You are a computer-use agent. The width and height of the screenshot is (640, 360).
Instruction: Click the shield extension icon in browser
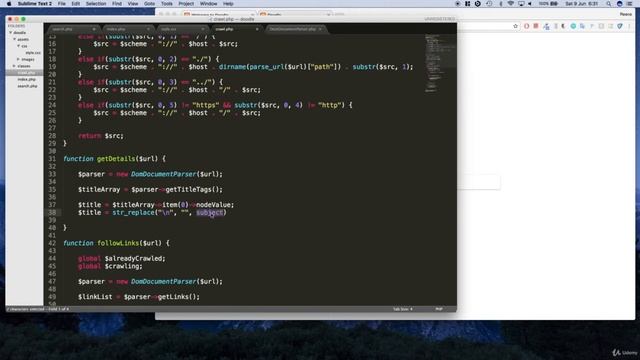coord(620,26)
